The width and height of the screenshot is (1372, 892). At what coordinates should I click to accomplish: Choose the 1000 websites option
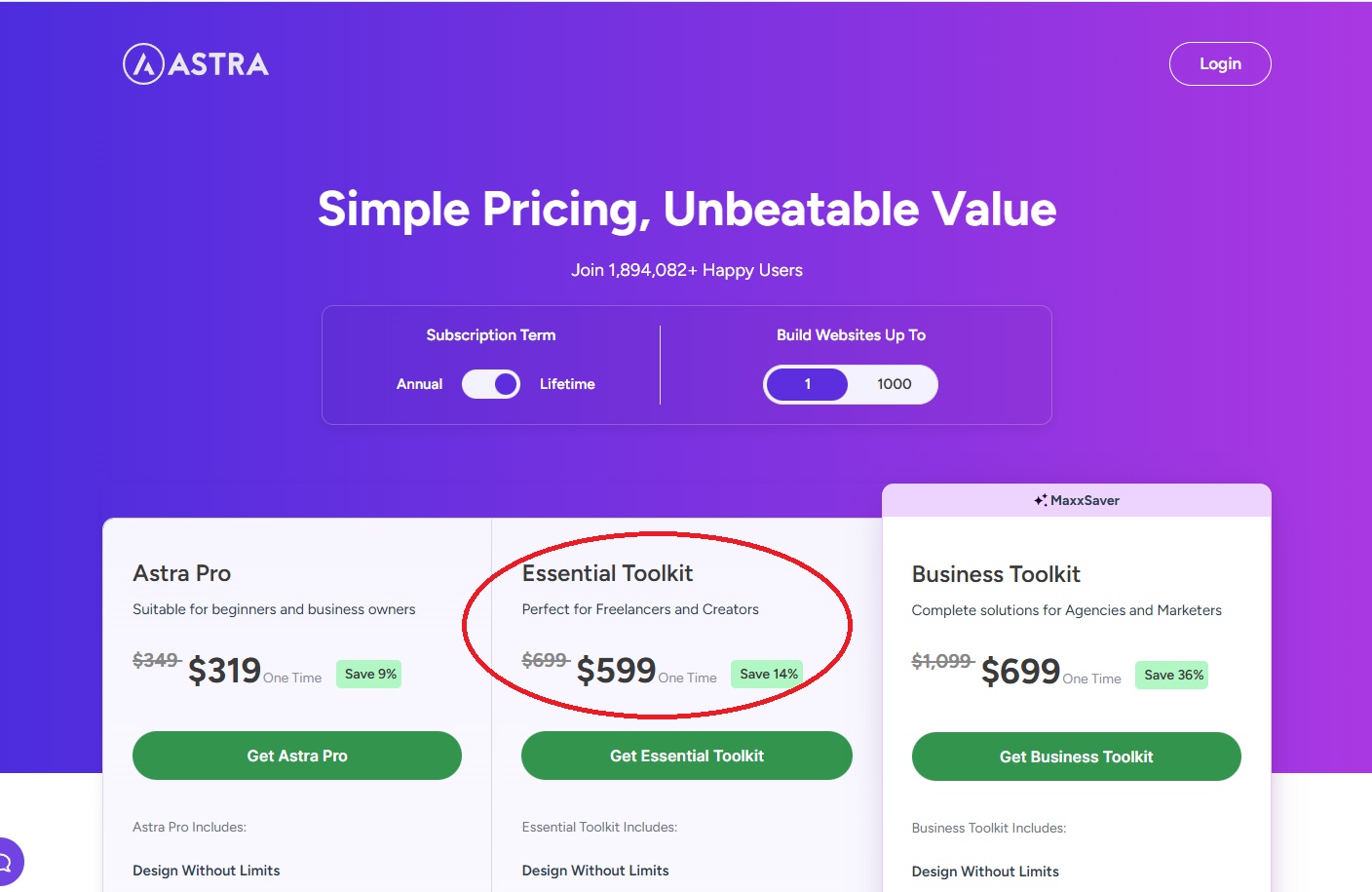pyautogui.click(x=894, y=384)
